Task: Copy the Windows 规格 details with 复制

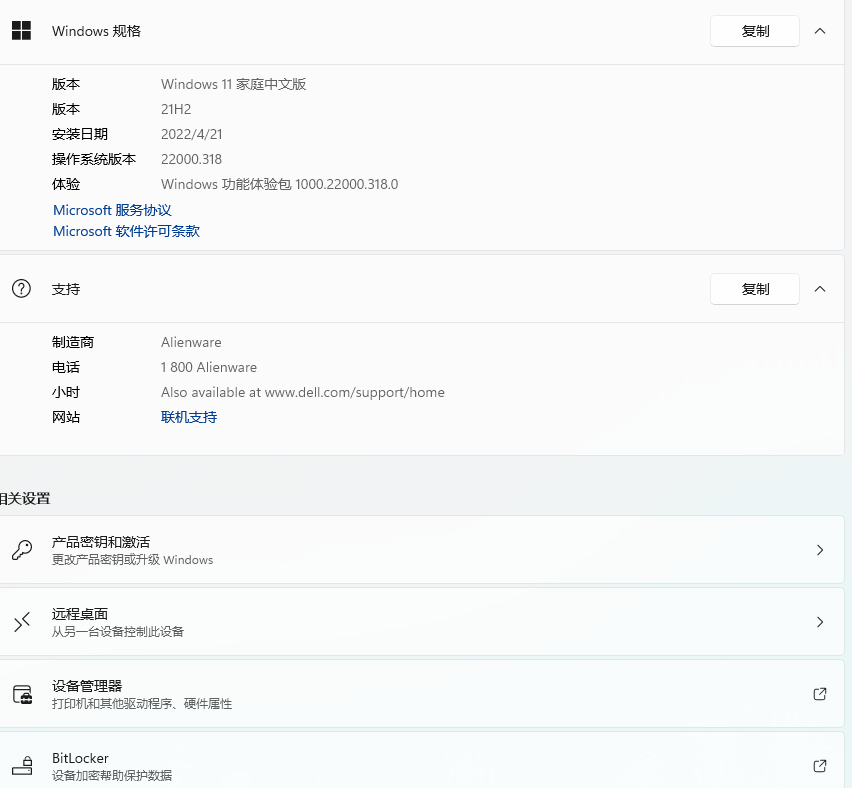Action: [x=755, y=31]
